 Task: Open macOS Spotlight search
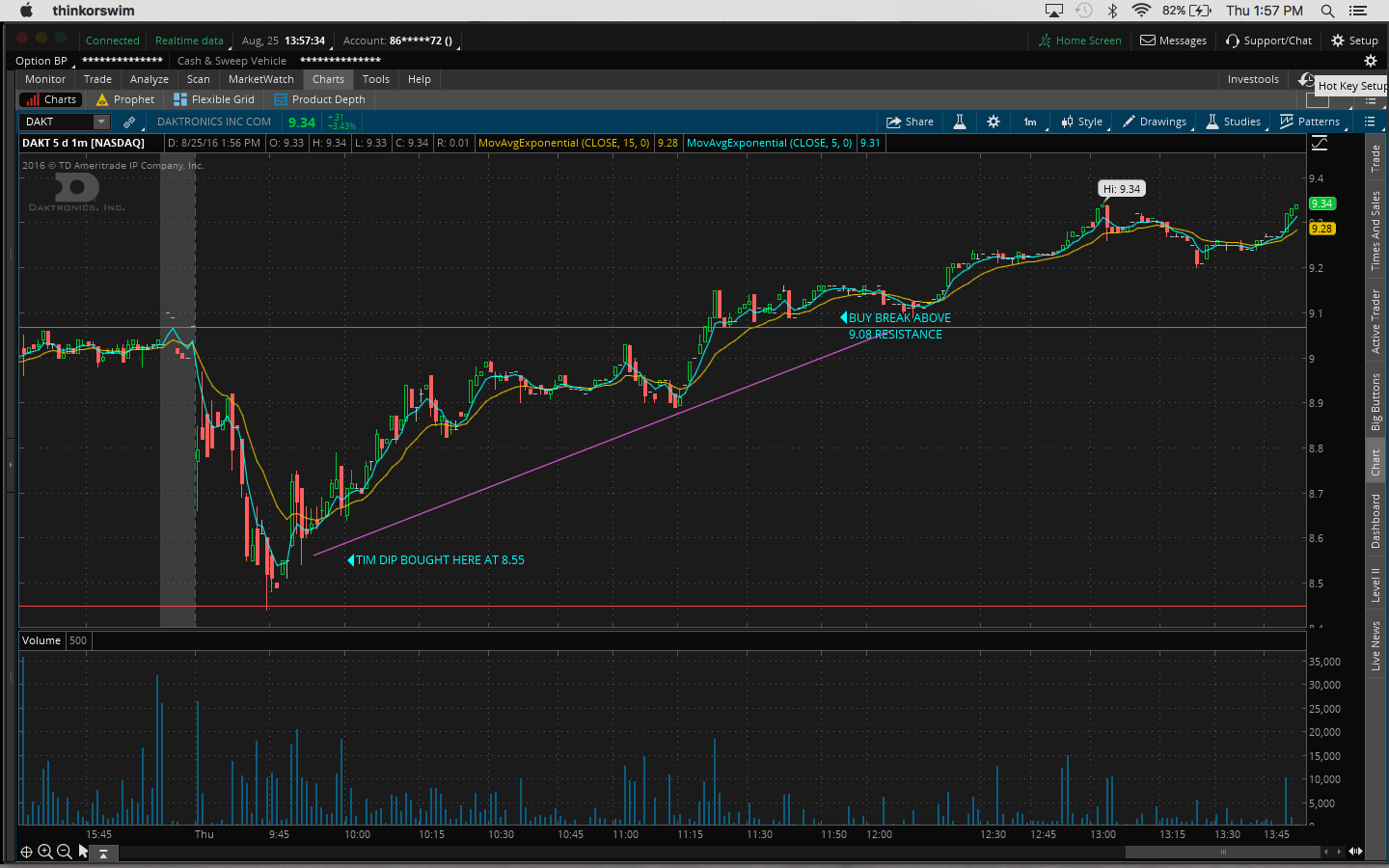tap(1327, 11)
